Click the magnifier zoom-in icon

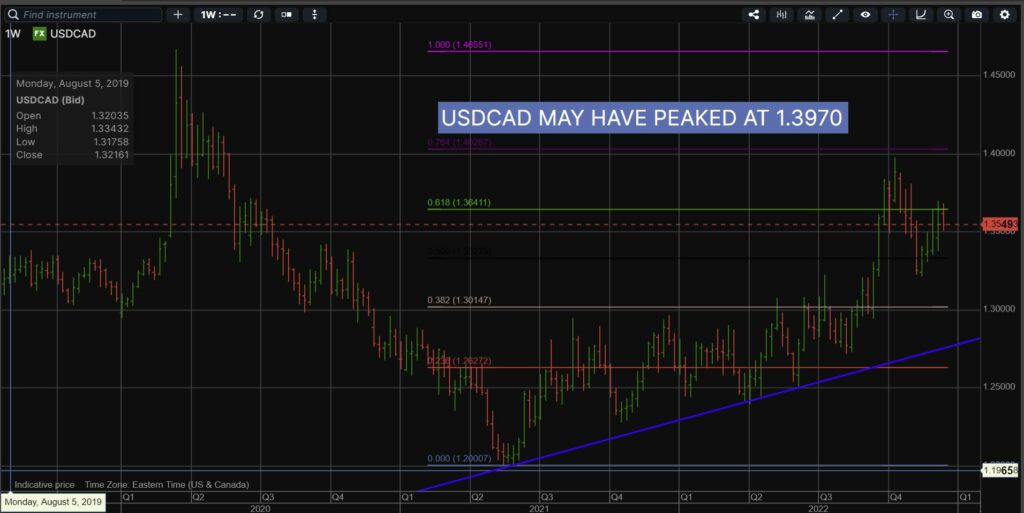[949, 15]
